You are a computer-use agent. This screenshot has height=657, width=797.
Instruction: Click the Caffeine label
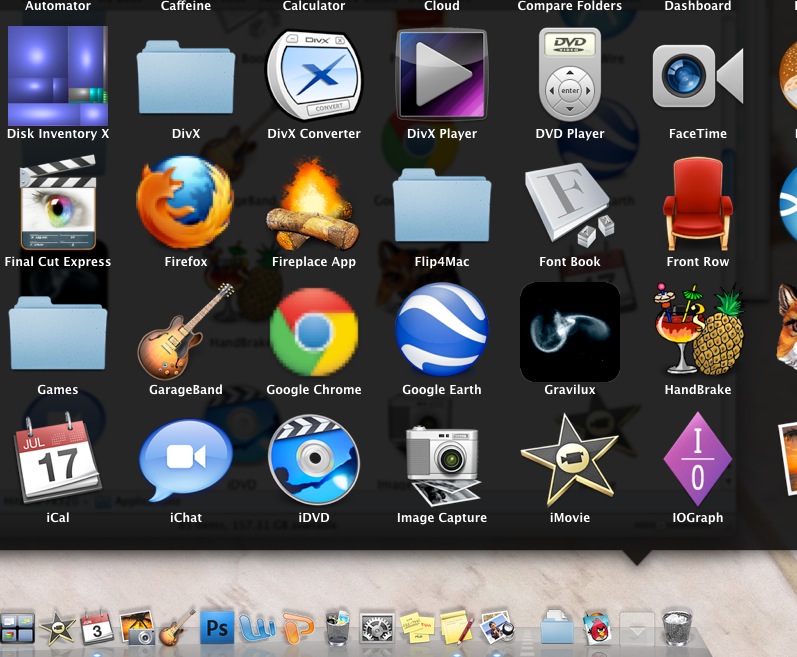(x=186, y=6)
